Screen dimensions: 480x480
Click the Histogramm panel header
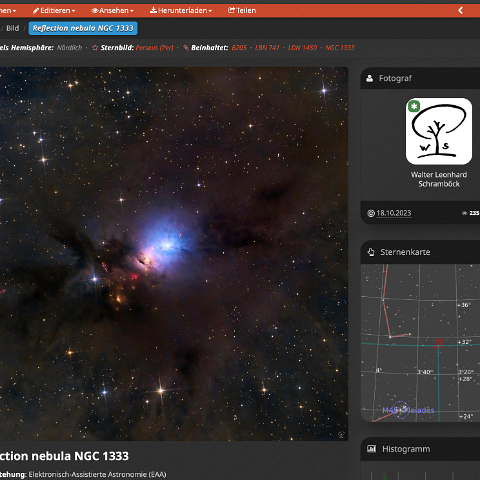click(420, 449)
